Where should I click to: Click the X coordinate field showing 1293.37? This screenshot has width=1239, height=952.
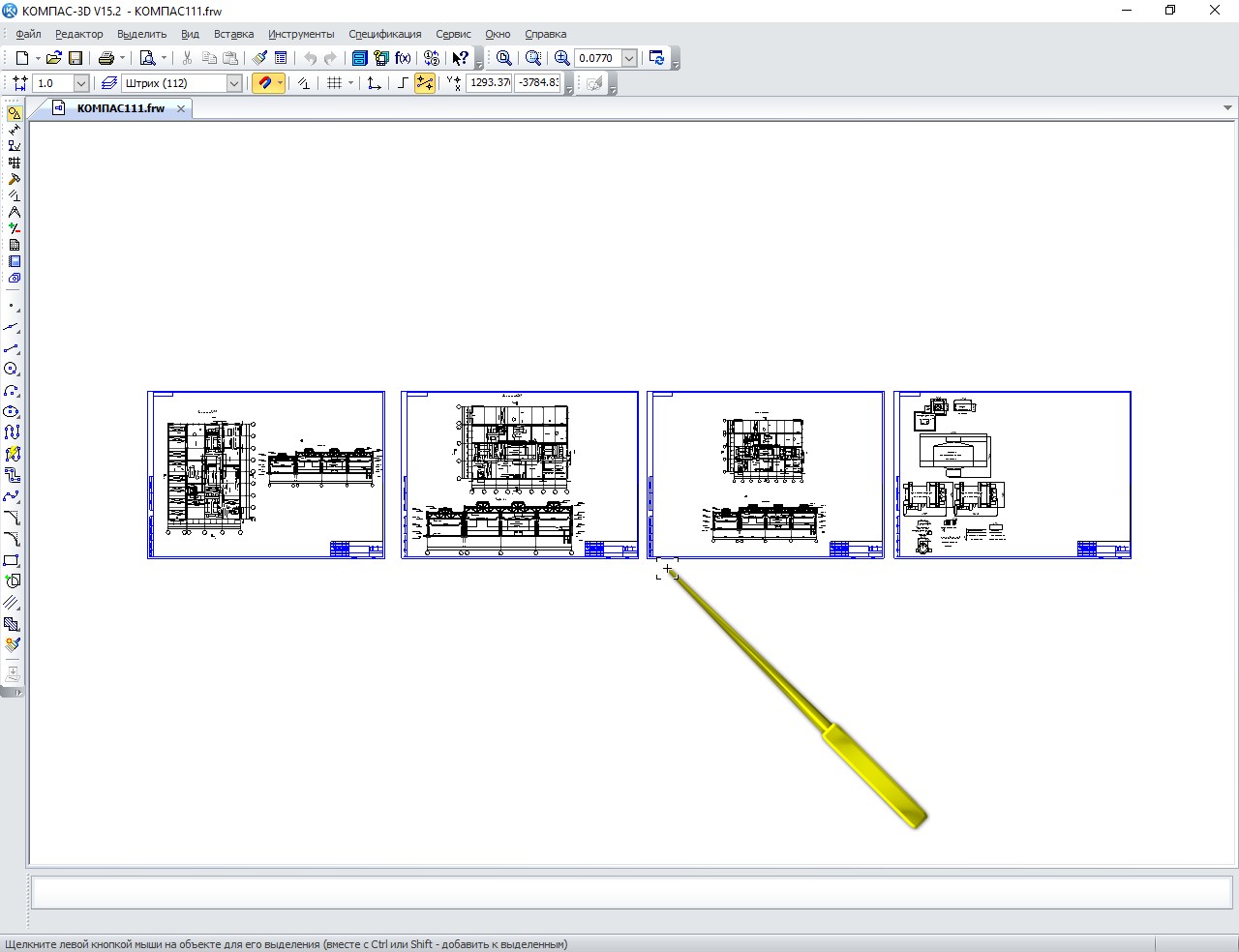pos(489,83)
